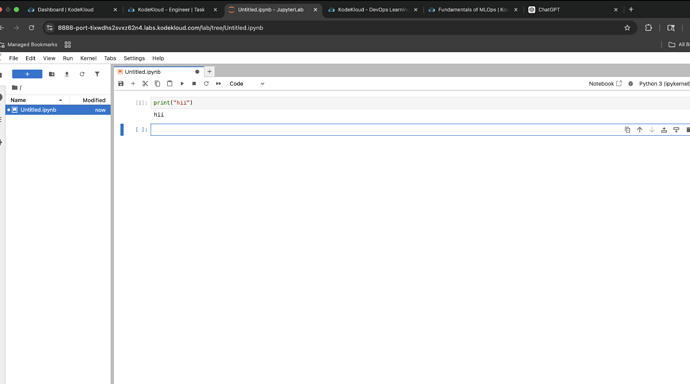Save the notebook with the floppy icon

[x=121, y=84]
